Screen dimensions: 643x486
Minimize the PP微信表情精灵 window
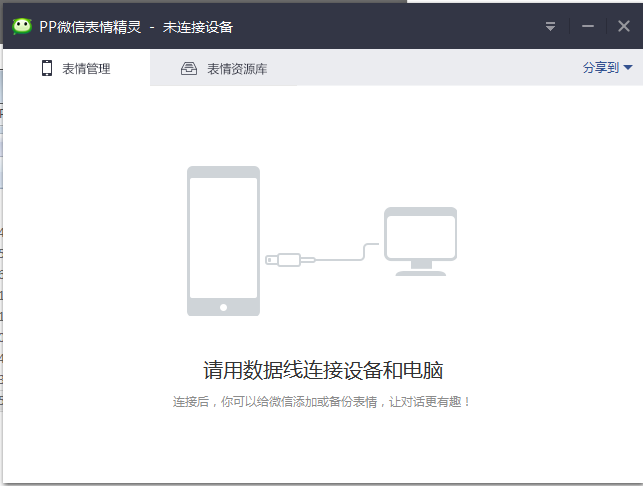click(x=588, y=27)
